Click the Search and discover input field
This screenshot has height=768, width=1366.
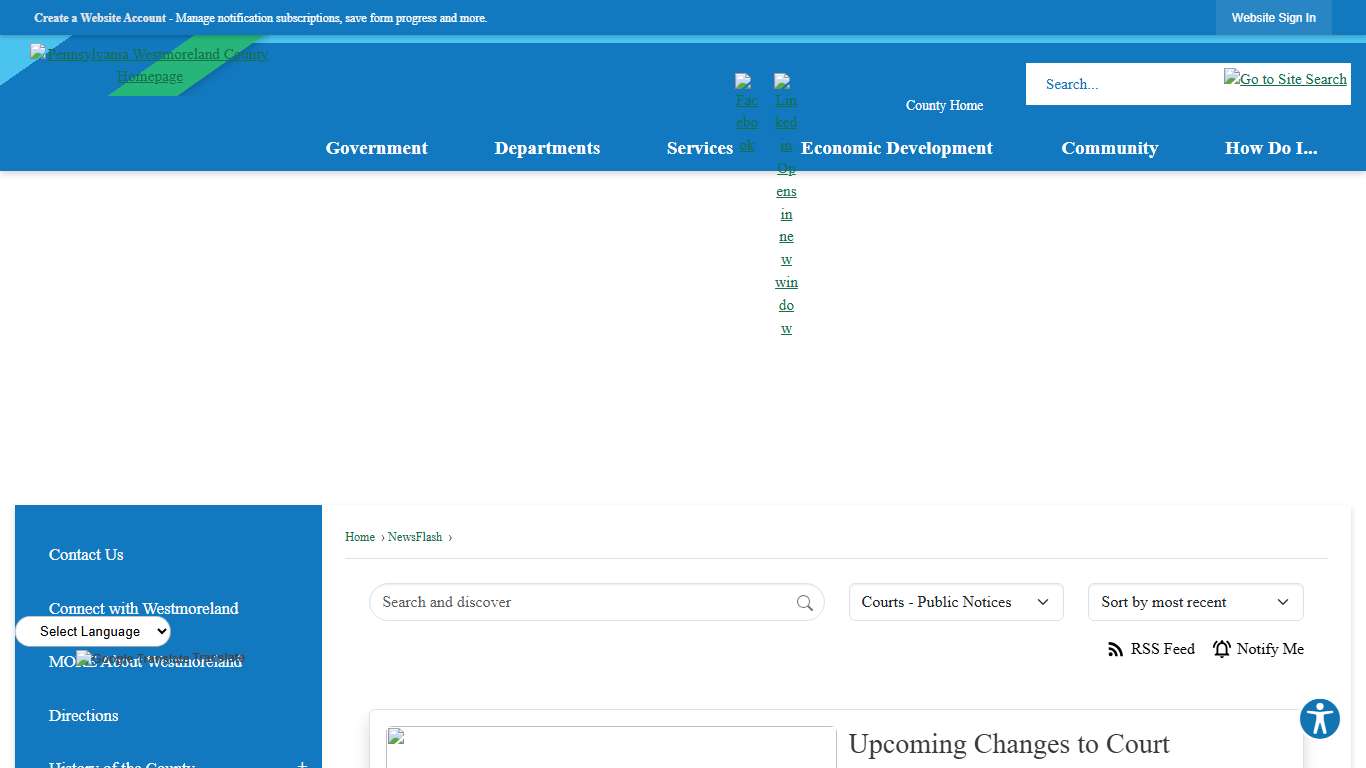[x=580, y=602]
